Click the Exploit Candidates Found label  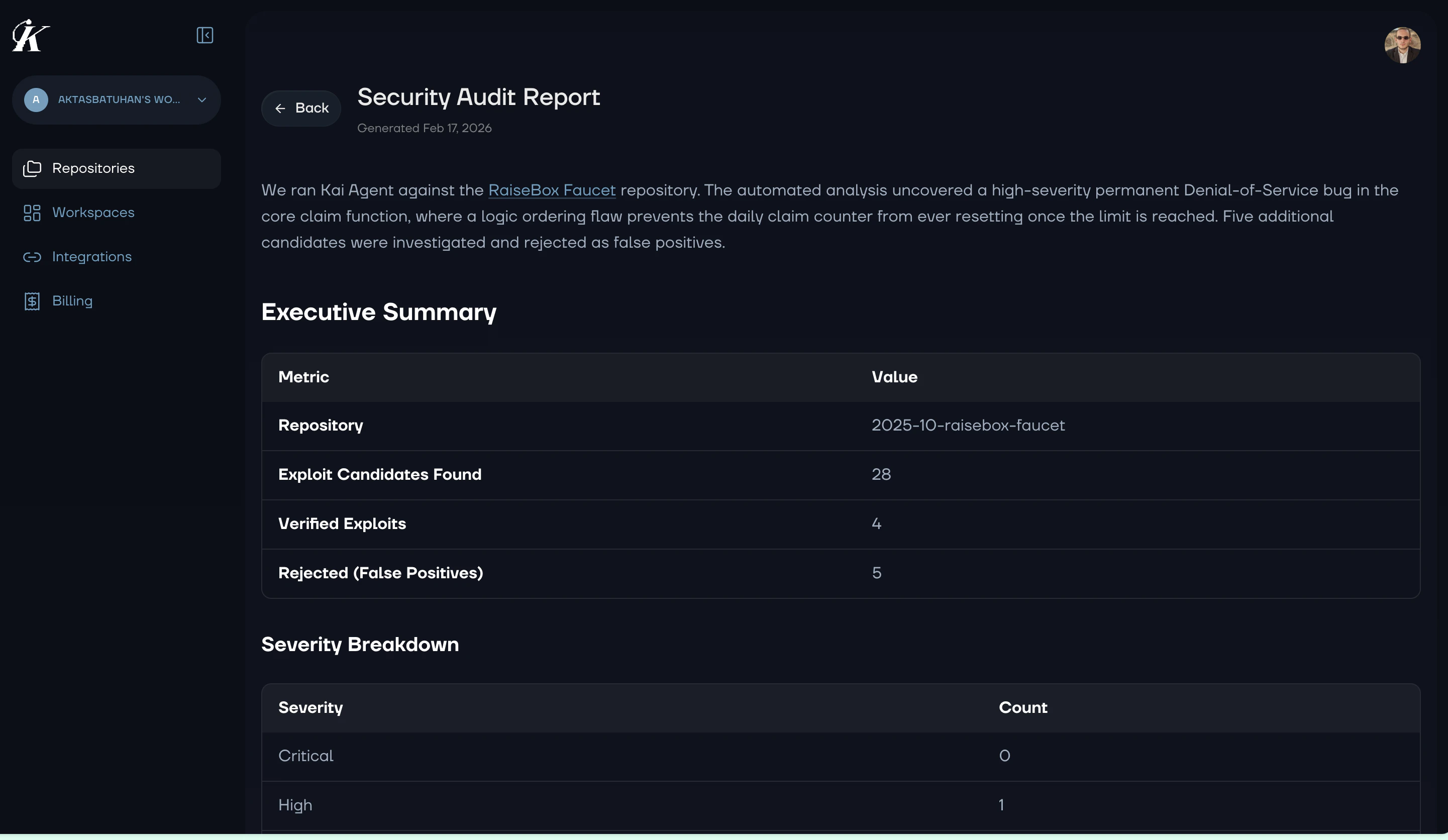point(380,475)
